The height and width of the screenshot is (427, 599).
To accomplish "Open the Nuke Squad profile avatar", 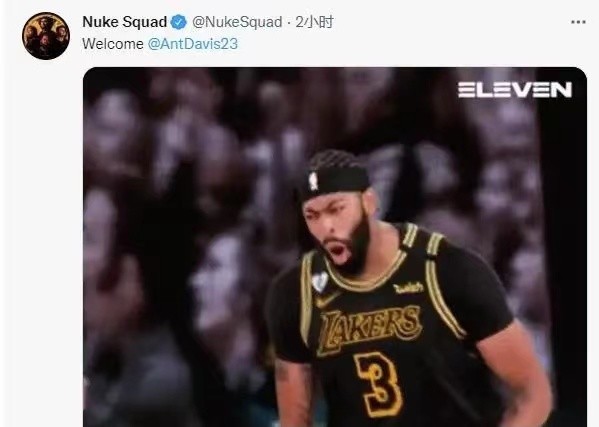I will pyautogui.click(x=46, y=36).
